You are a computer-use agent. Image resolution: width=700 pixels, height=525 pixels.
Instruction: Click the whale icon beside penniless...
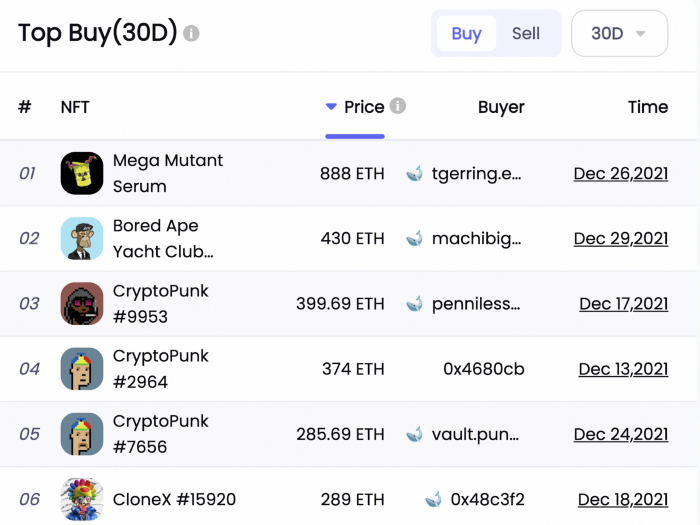point(414,304)
